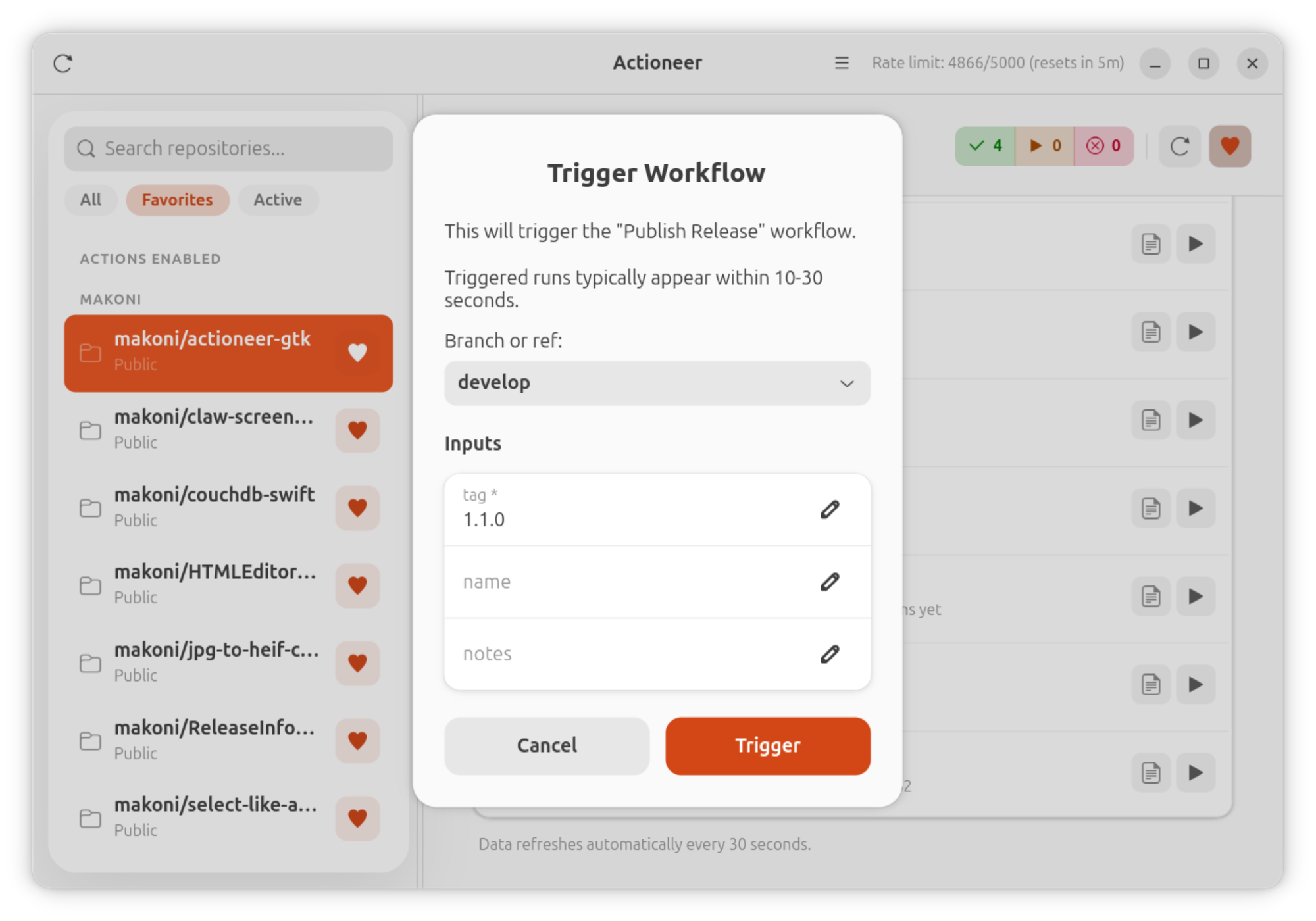1316x921 pixels.
Task: Show the successful runs counter showing 4
Action: pyautogui.click(x=985, y=146)
